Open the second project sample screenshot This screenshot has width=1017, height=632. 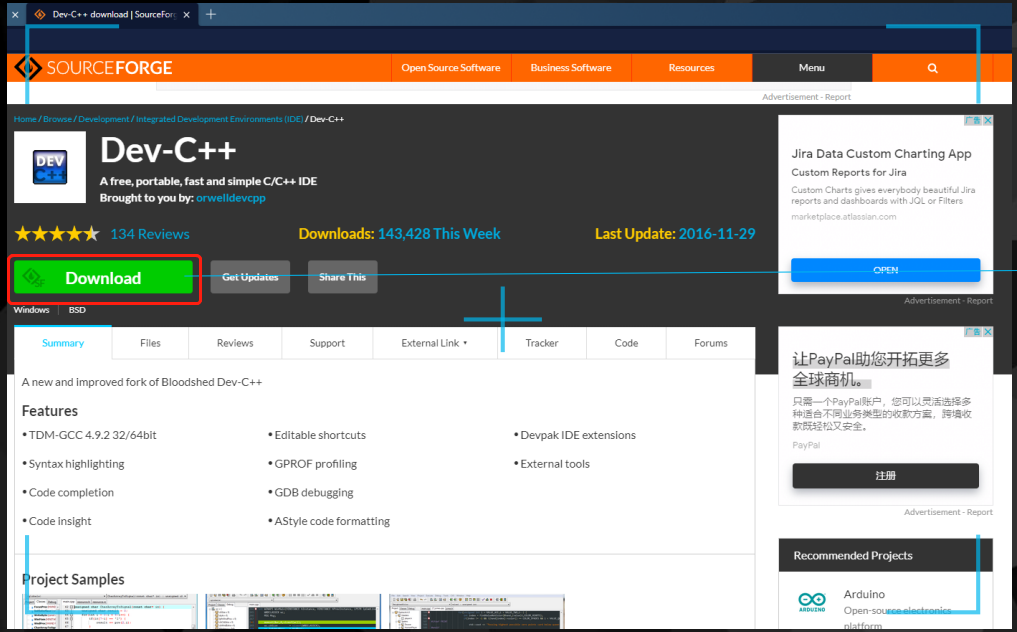point(293,611)
